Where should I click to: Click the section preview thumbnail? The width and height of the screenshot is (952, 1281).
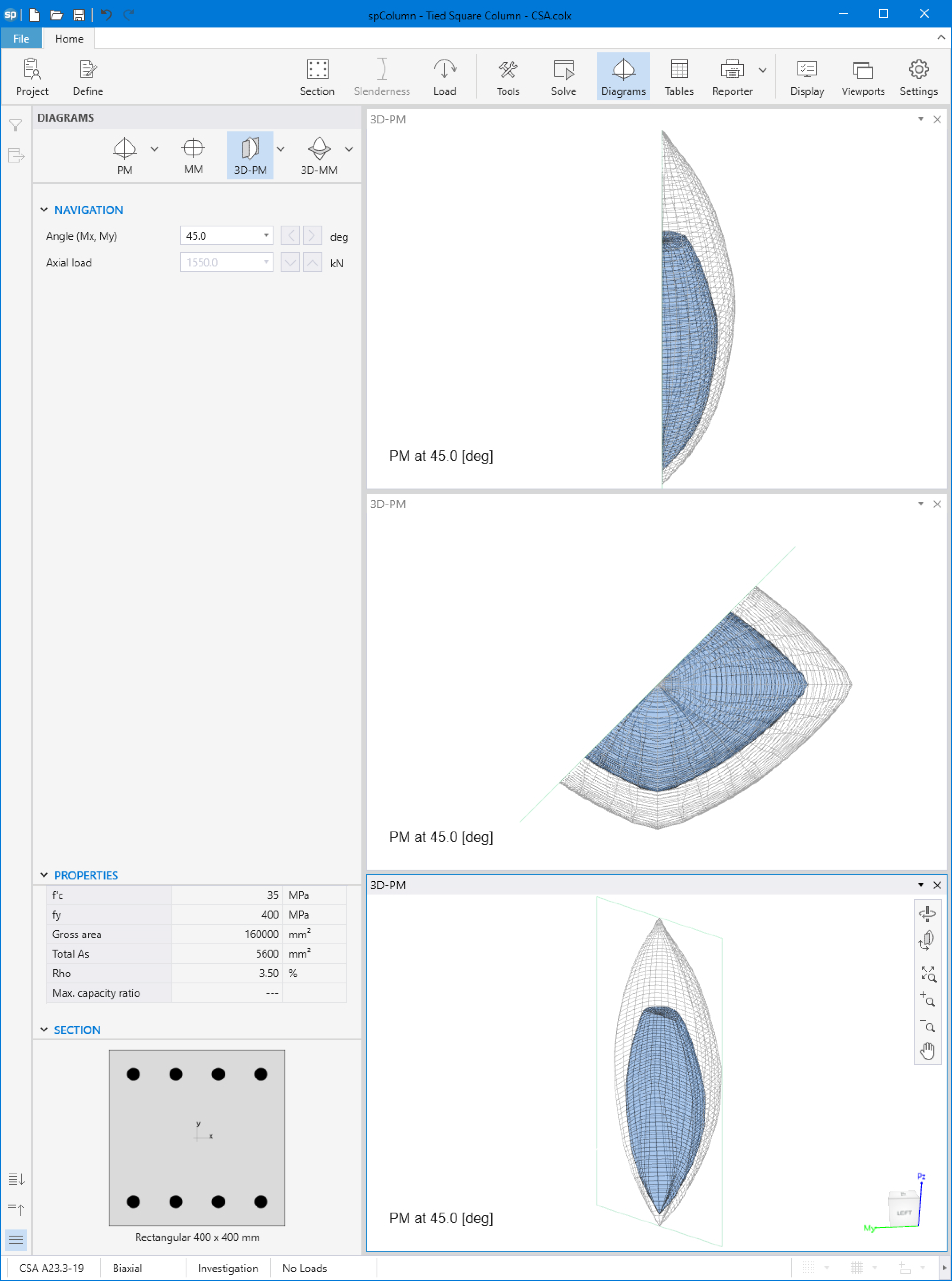click(x=197, y=1138)
